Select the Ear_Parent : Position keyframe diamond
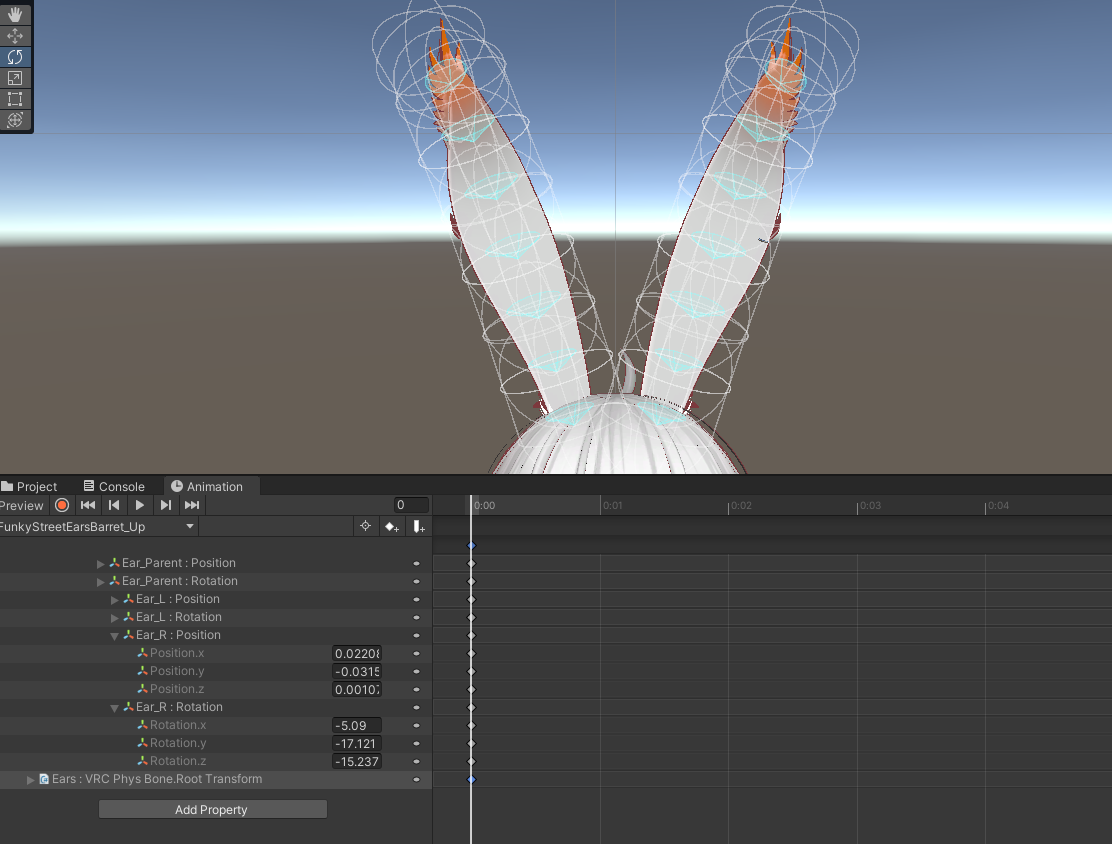The height and width of the screenshot is (844, 1112). [x=472, y=563]
